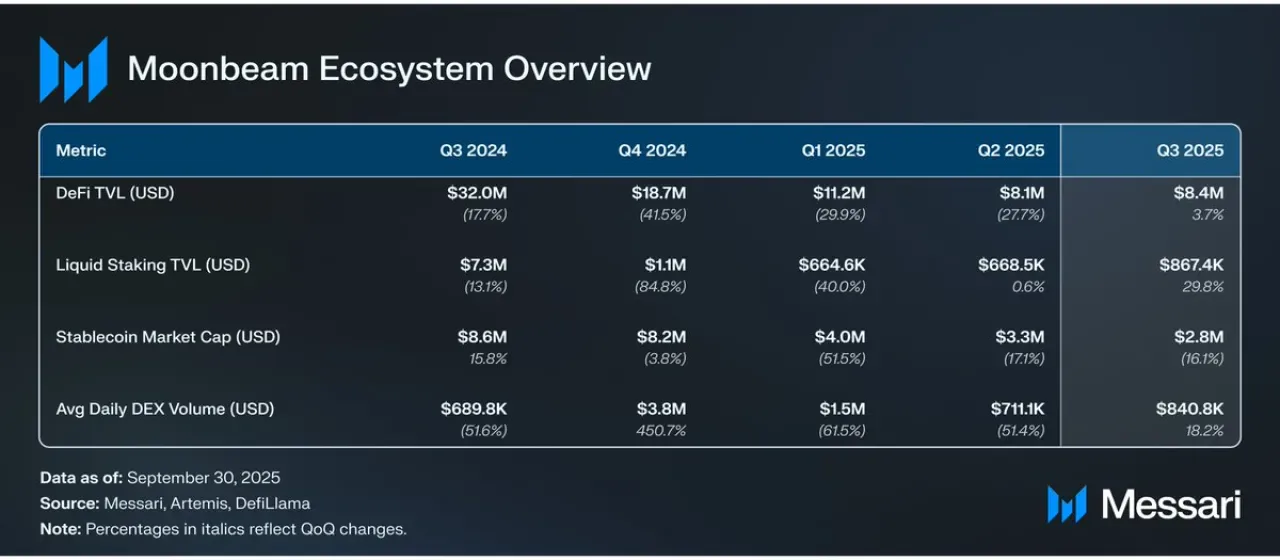Click the Q4 2024 column header
1280x560 pixels.
tap(652, 150)
